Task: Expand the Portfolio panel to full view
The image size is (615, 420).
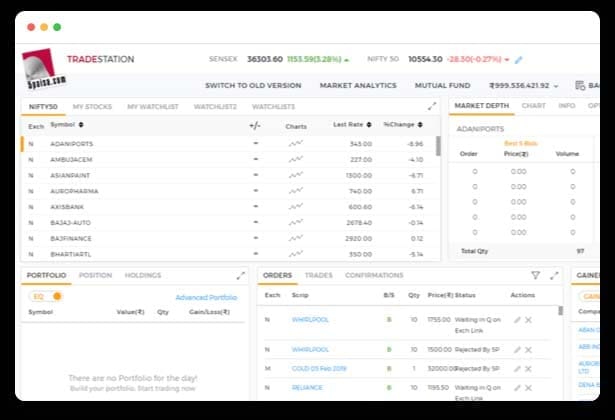Action: 241,276
